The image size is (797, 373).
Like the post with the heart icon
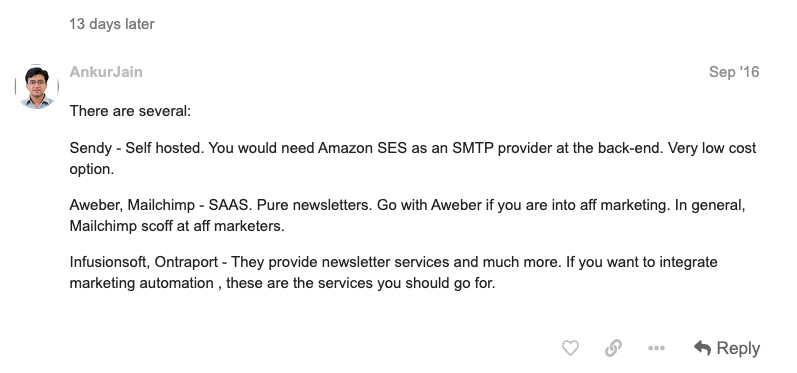point(570,348)
